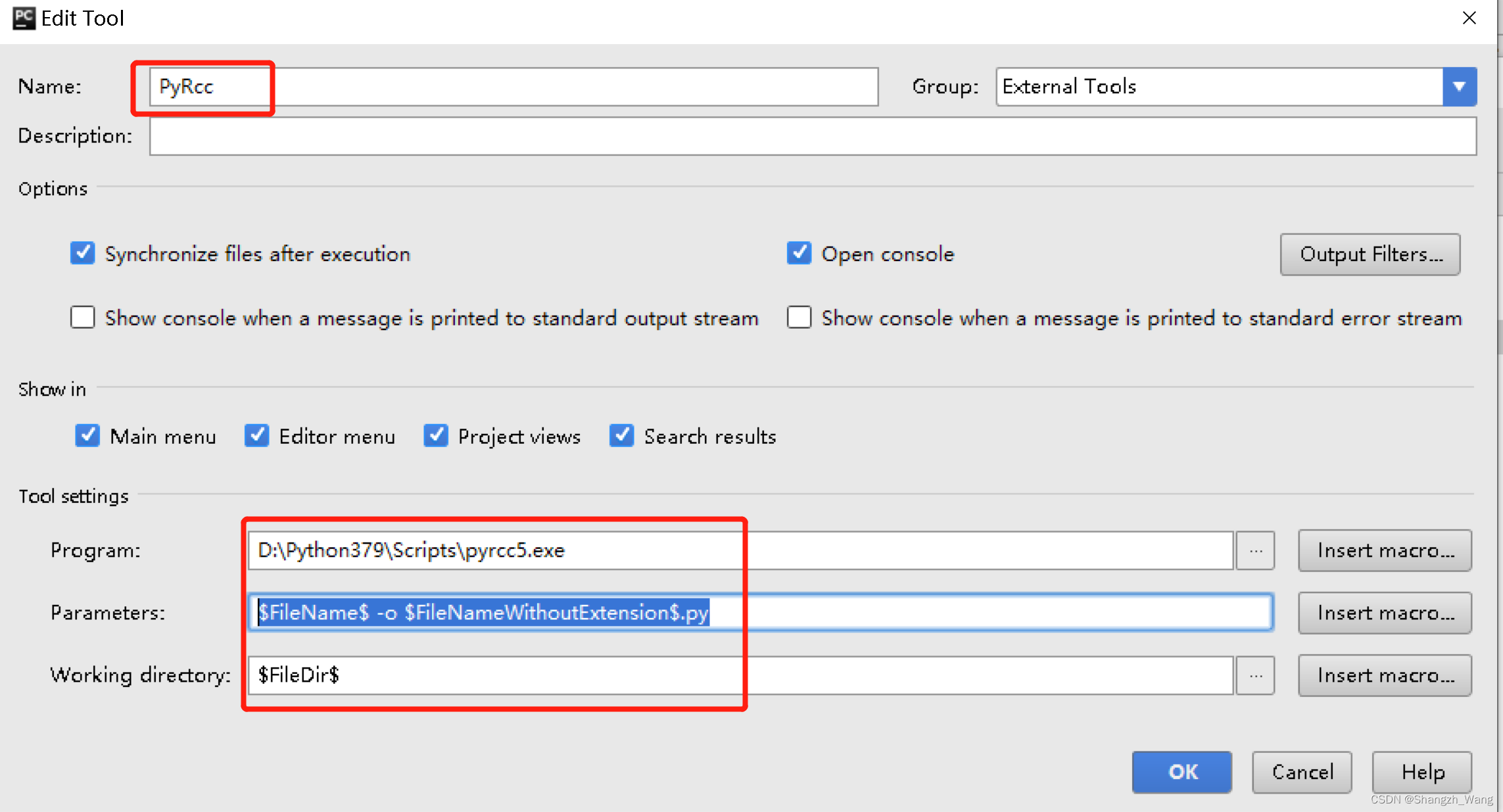The image size is (1503, 812).
Task: Enable show console on standard output stream
Action: coord(83,318)
